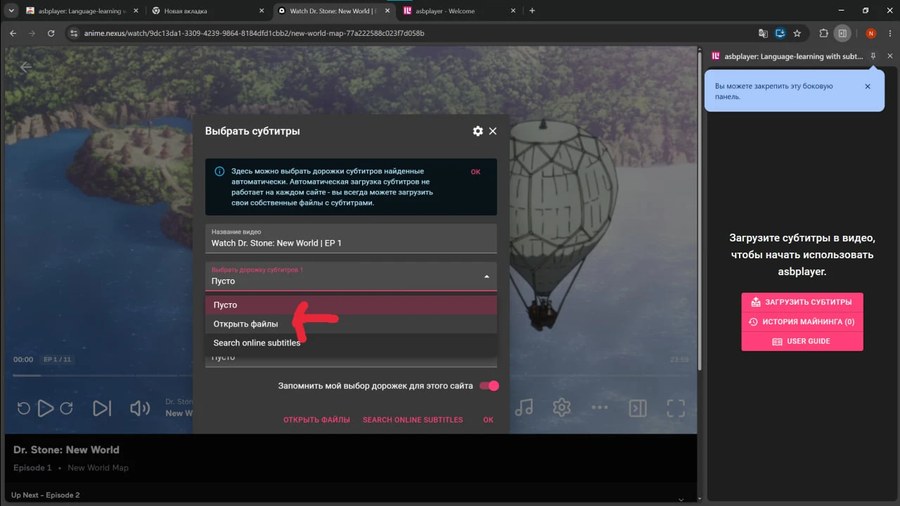Rewind video with replay-back icon

[23, 408]
